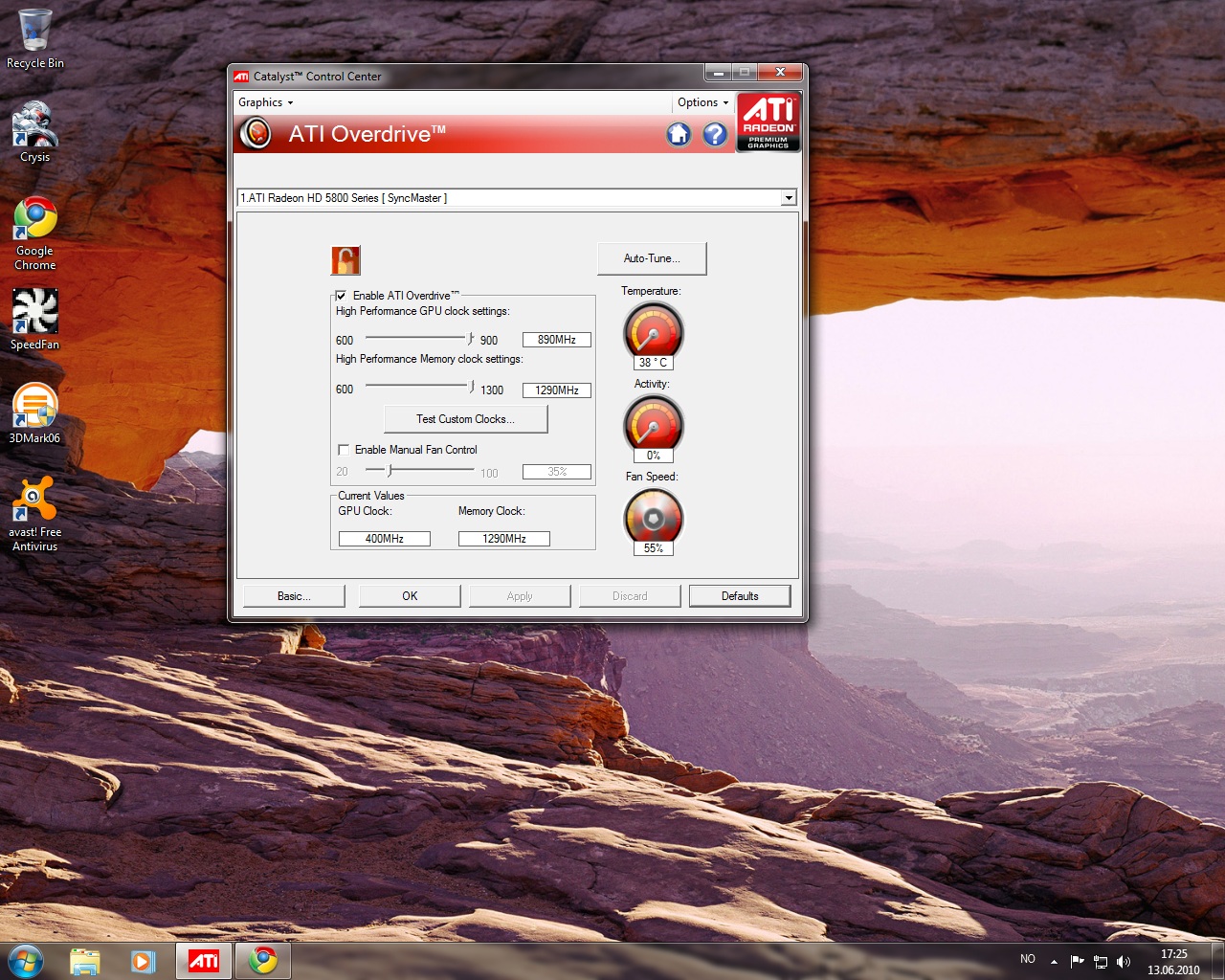
Task: Click the volume speaker tray icon
Action: tap(1124, 961)
